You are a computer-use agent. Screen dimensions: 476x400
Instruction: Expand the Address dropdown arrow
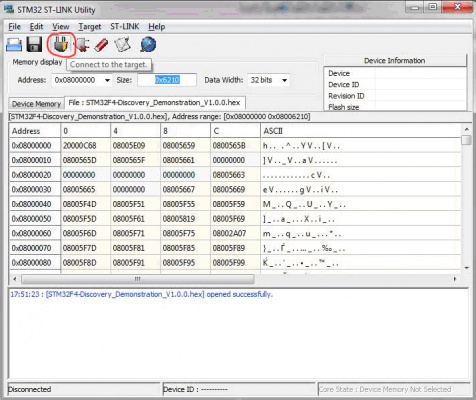(x=107, y=80)
